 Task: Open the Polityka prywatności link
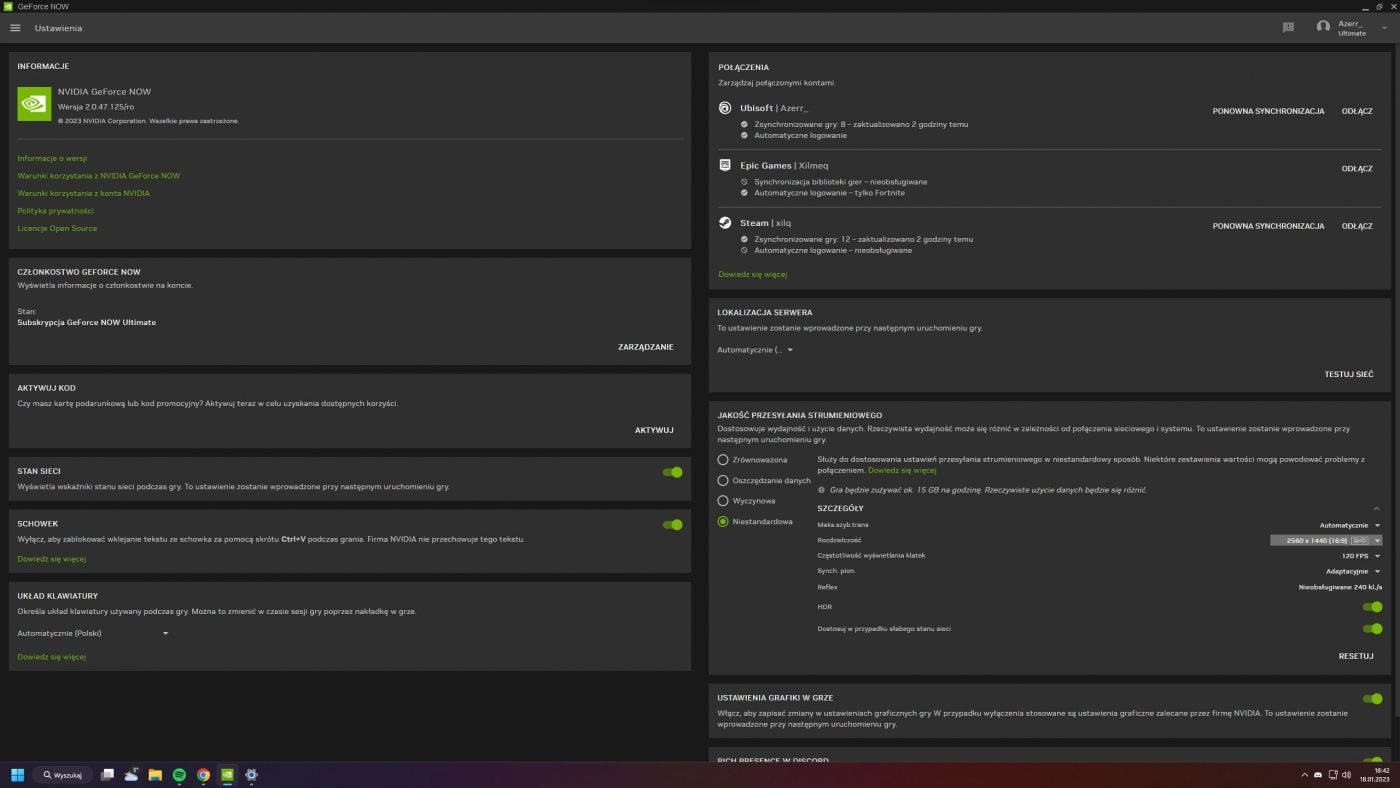coord(56,211)
